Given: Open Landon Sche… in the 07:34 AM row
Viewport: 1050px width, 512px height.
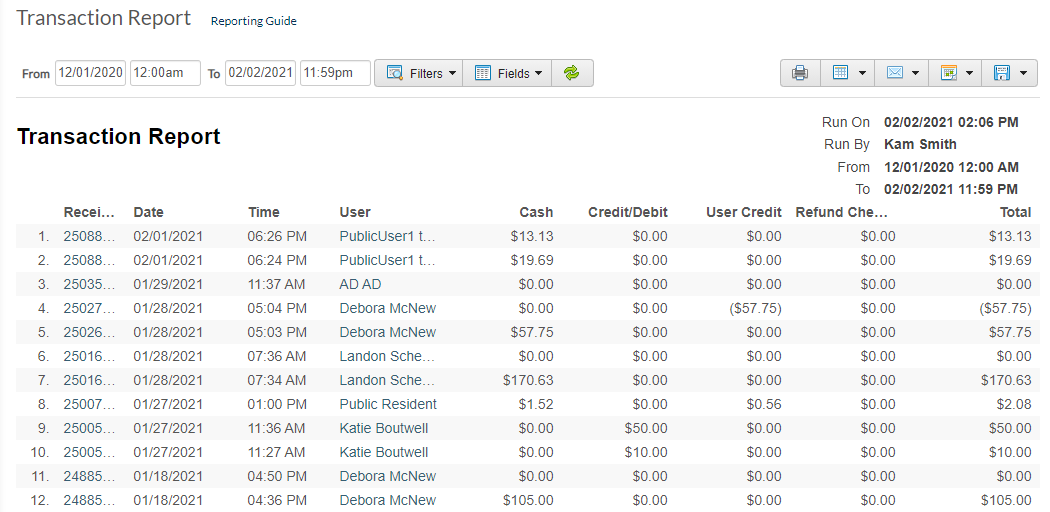Looking at the screenshot, I should pyautogui.click(x=388, y=381).
